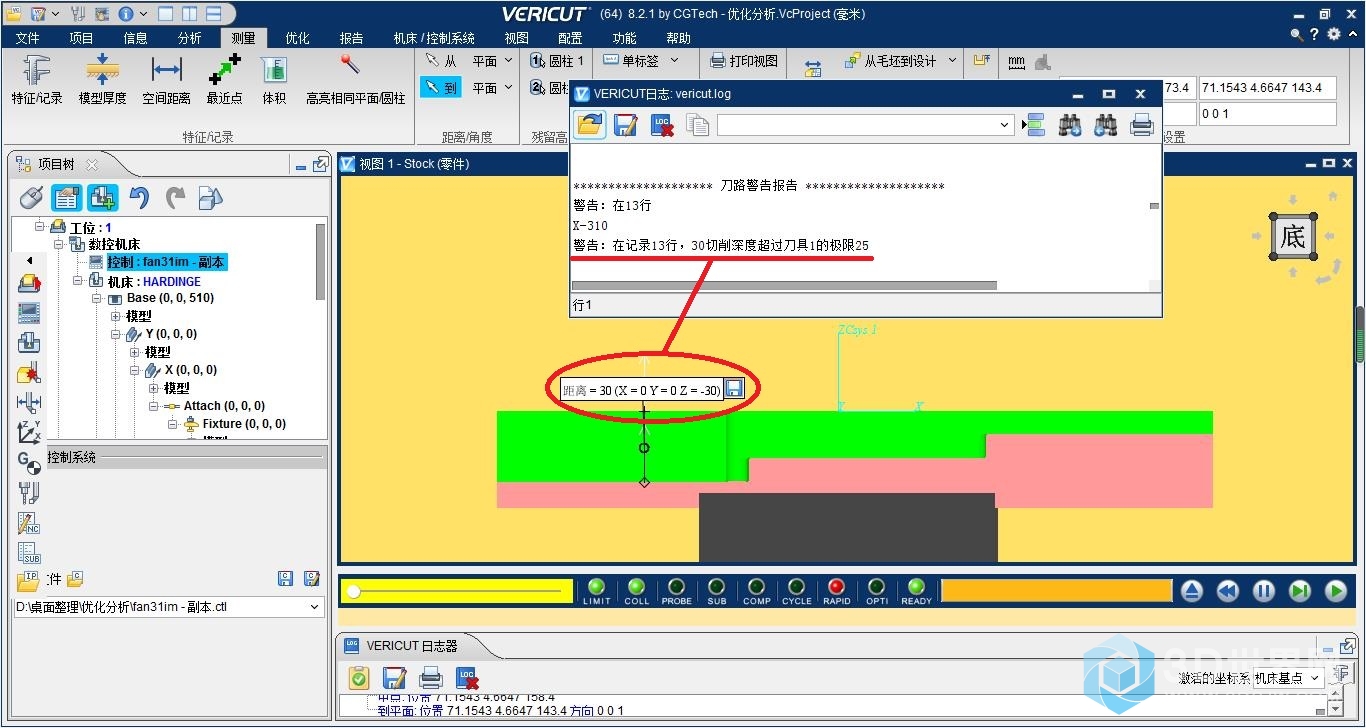The height and width of the screenshot is (728, 1366).
Task: Toggle the COMP status light
Action: click(756, 591)
